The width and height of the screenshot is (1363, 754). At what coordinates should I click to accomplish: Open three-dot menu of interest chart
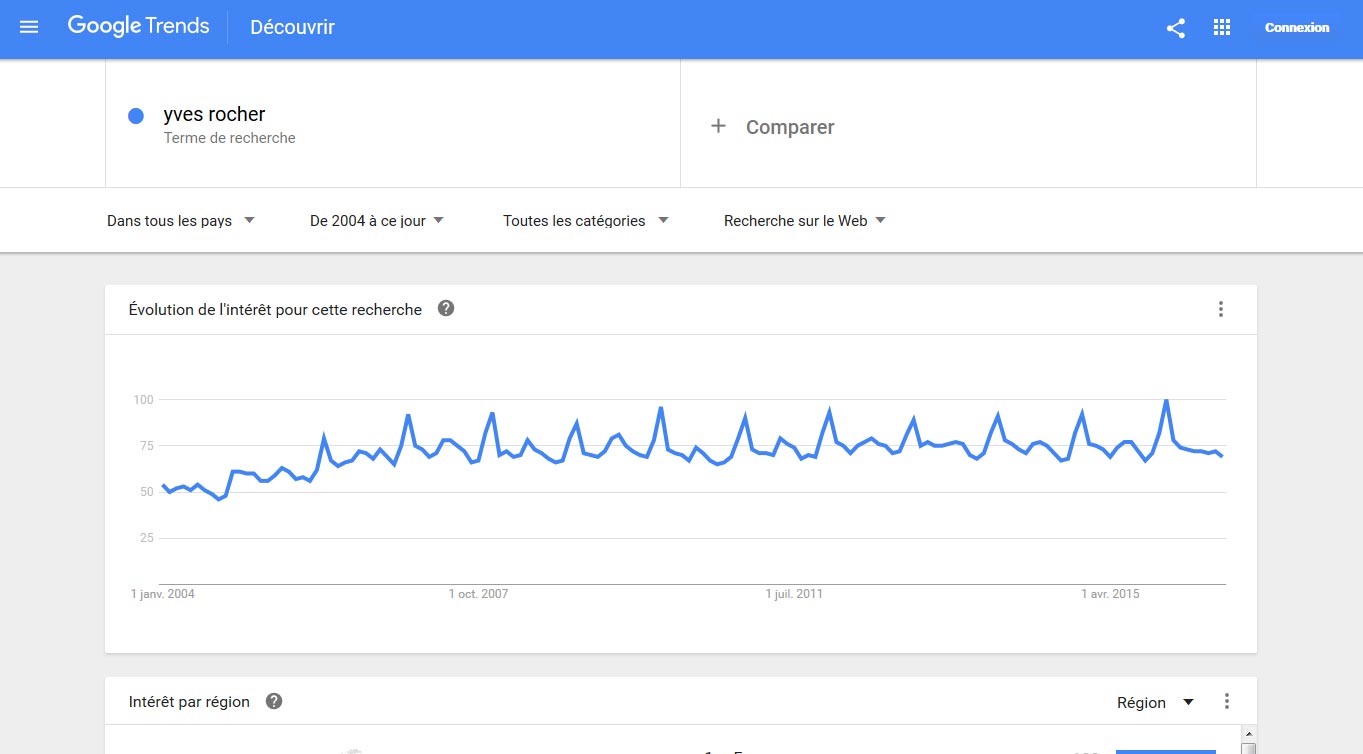[x=1220, y=309]
